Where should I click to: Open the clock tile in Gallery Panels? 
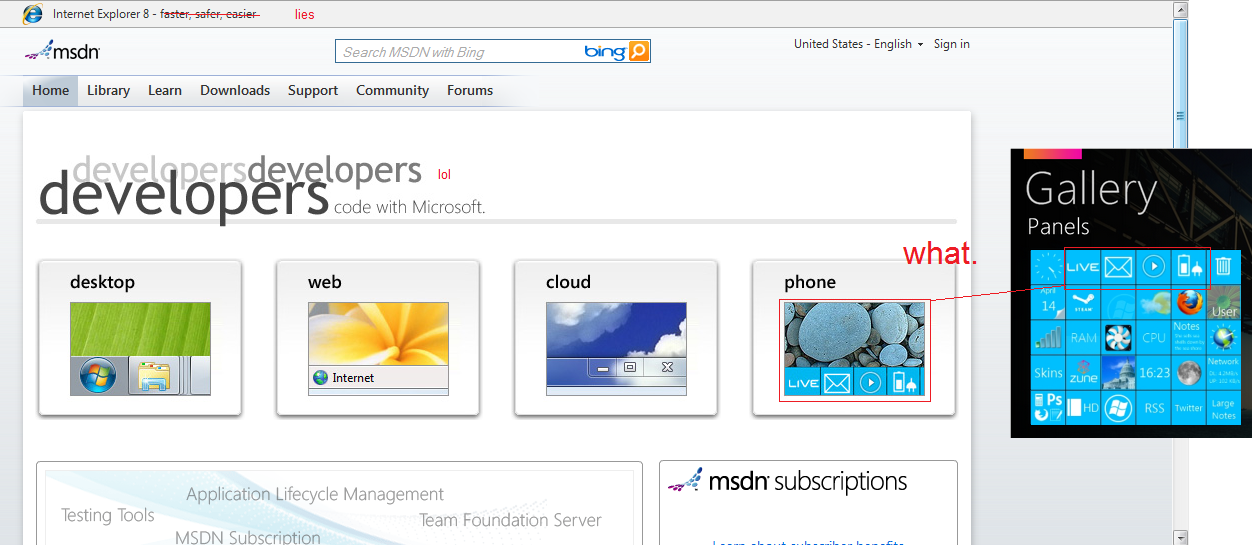[x=1048, y=267]
